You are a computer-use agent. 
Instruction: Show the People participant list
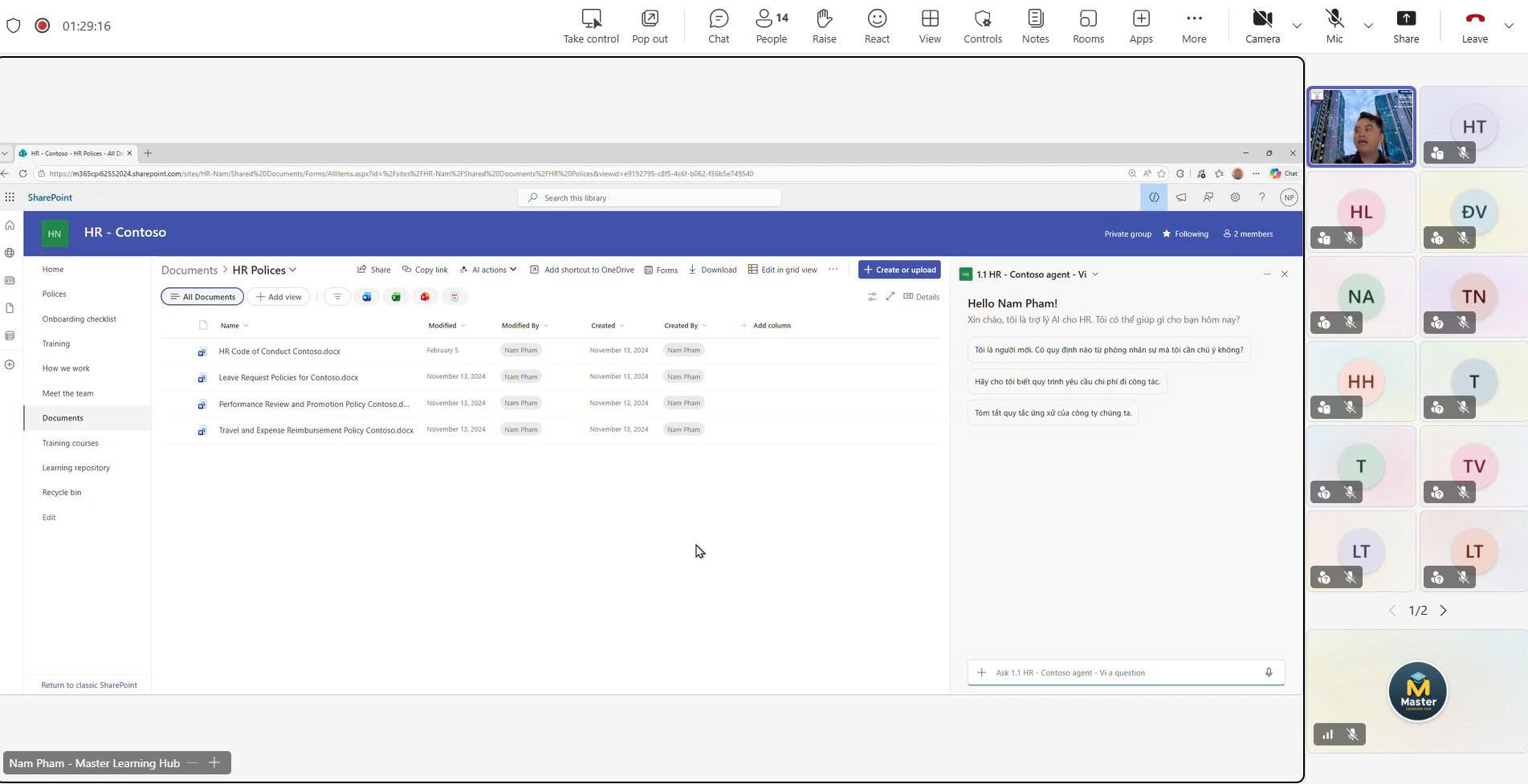pyautogui.click(x=771, y=26)
